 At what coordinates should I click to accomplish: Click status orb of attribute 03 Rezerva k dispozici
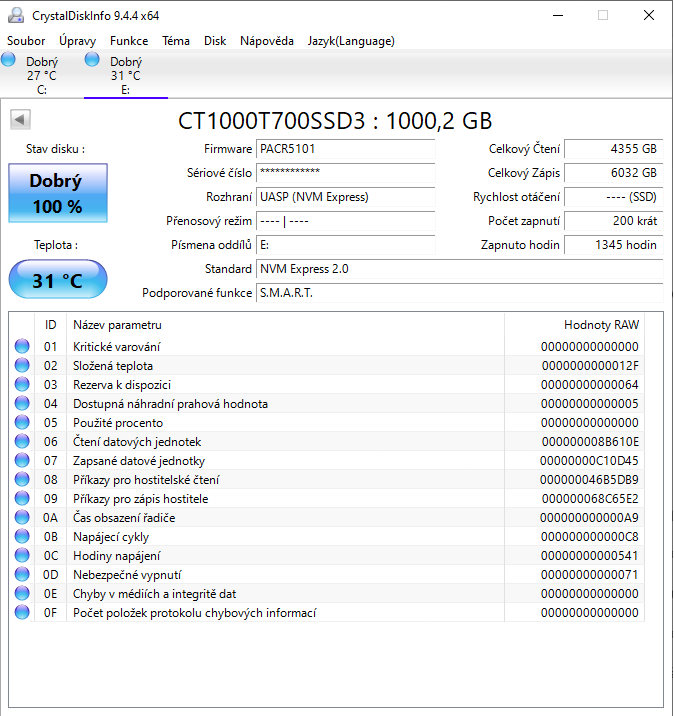(x=22, y=384)
